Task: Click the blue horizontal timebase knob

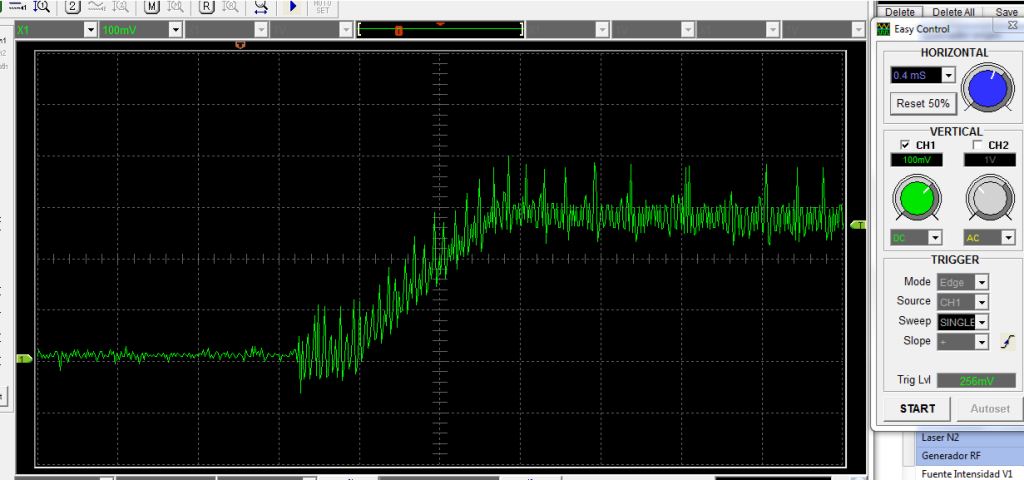Action: [987, 90]
